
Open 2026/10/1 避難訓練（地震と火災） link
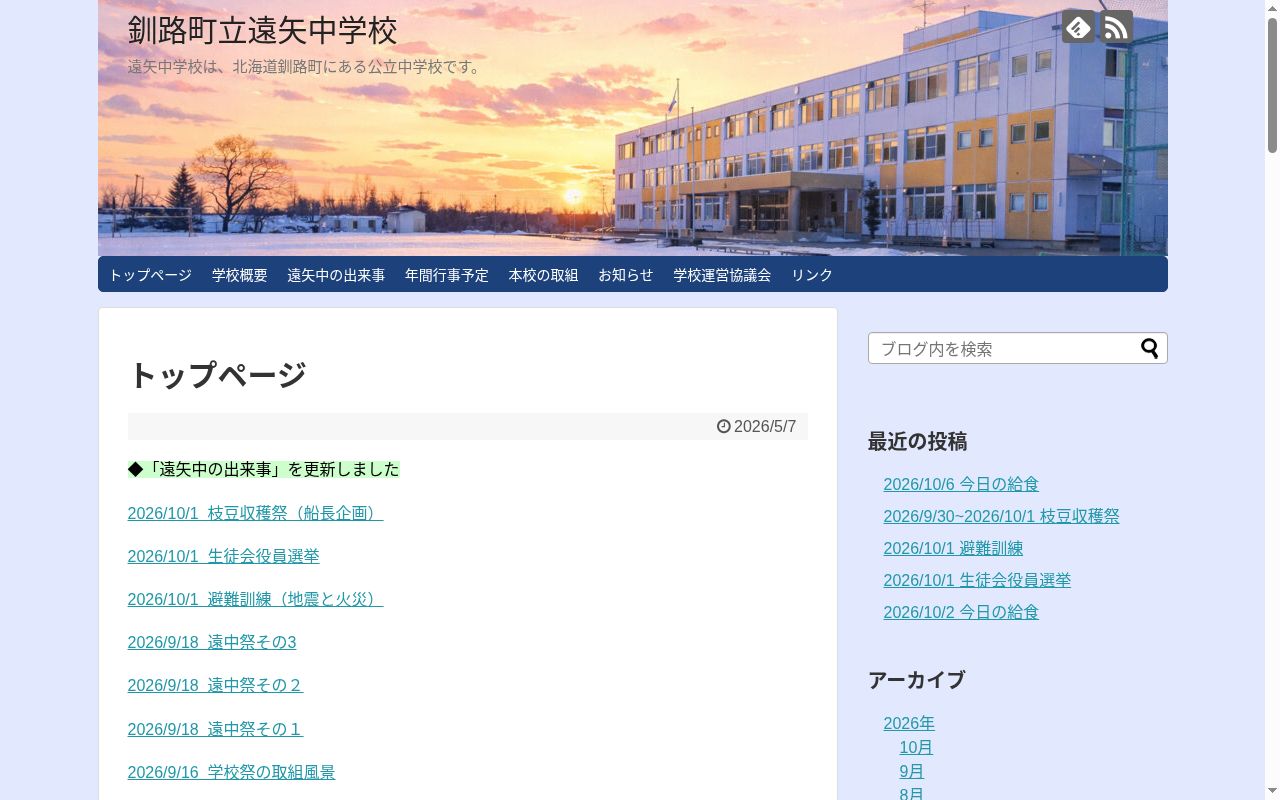click(x=255, y=599)
